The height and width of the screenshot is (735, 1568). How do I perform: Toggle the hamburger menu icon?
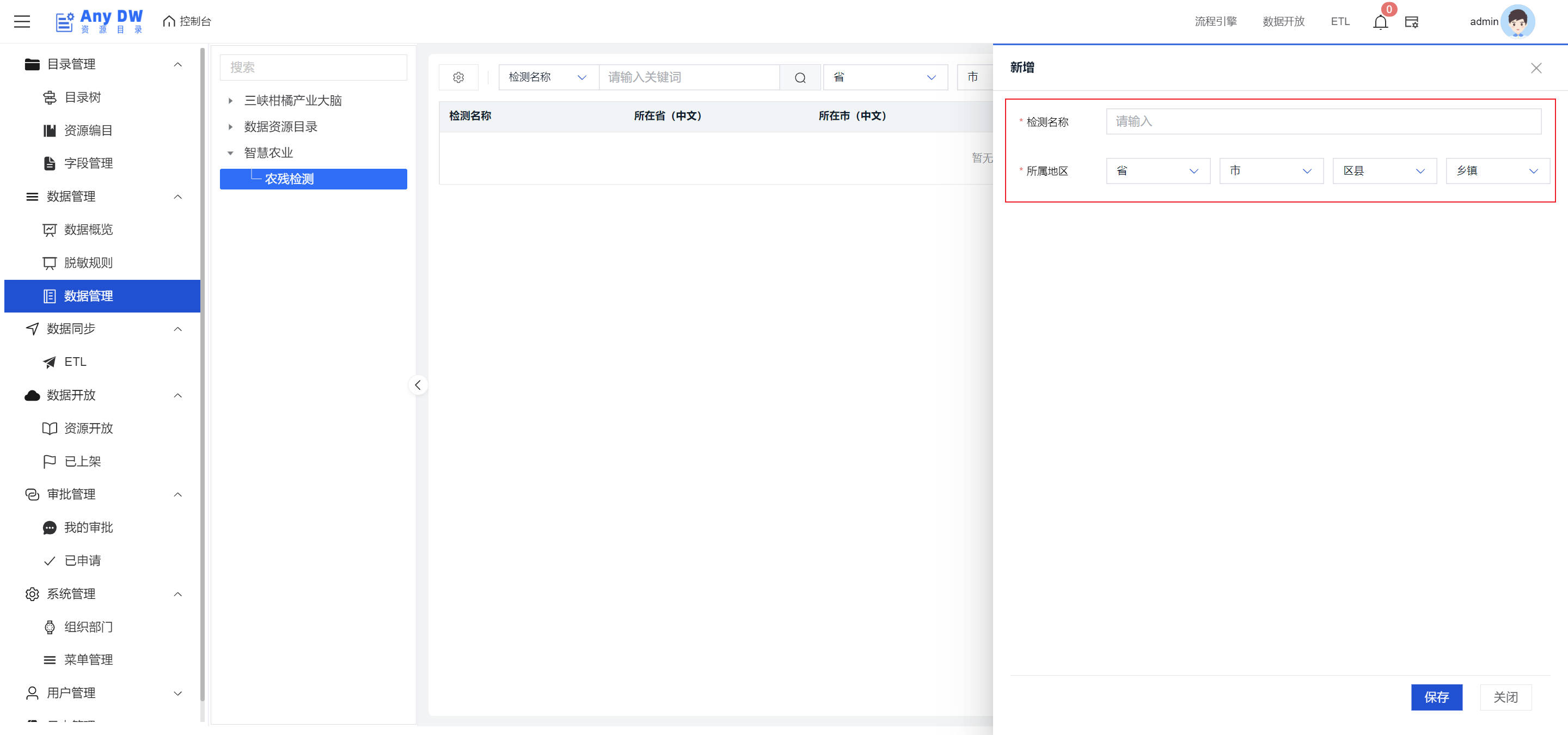pyautogui.click(x=22, y=21)
